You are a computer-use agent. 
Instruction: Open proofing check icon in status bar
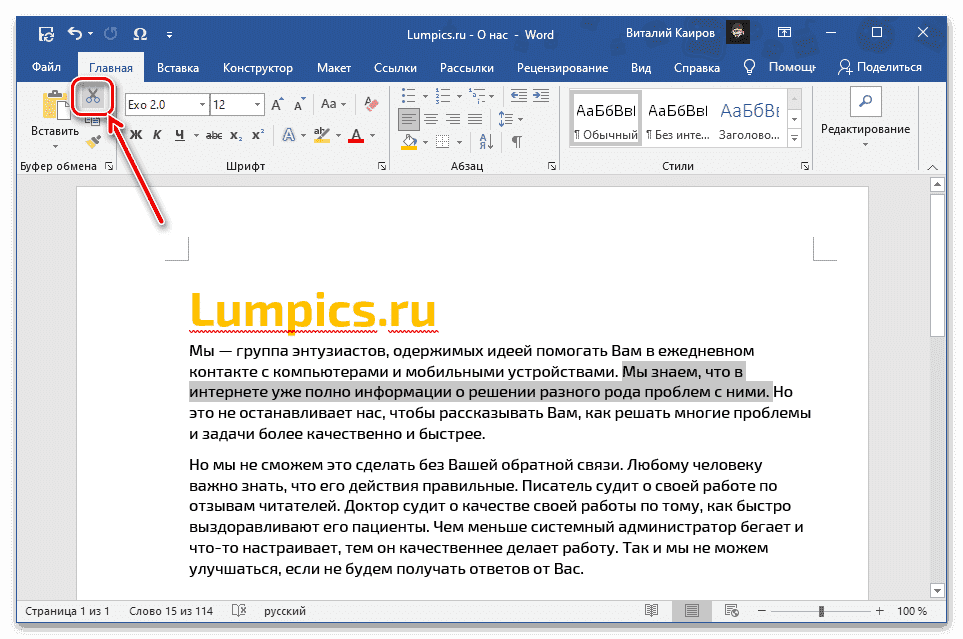point(239,611)
